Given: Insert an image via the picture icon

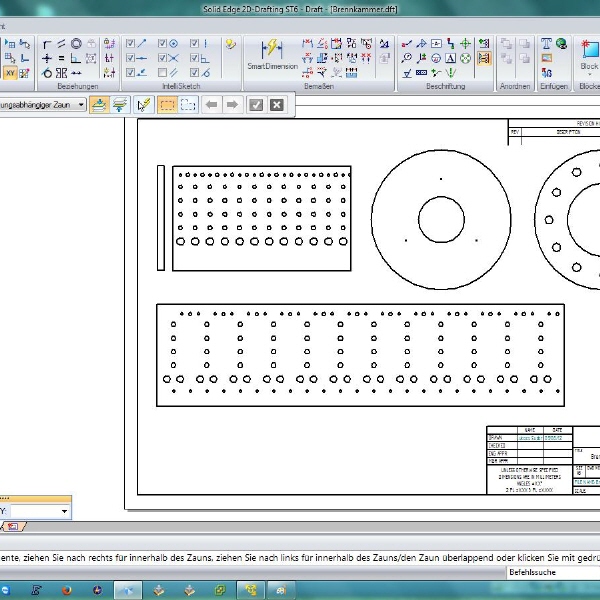Looking at the screenshot, I should tap(546, 58).
